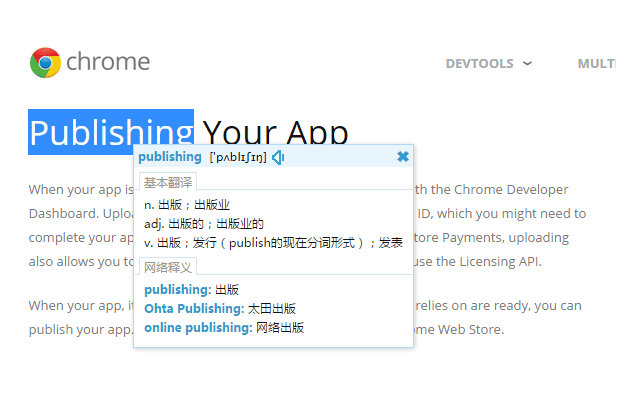Click the 'th the Chrome Developer' text
640x400 pixels.
pos(491,189)
